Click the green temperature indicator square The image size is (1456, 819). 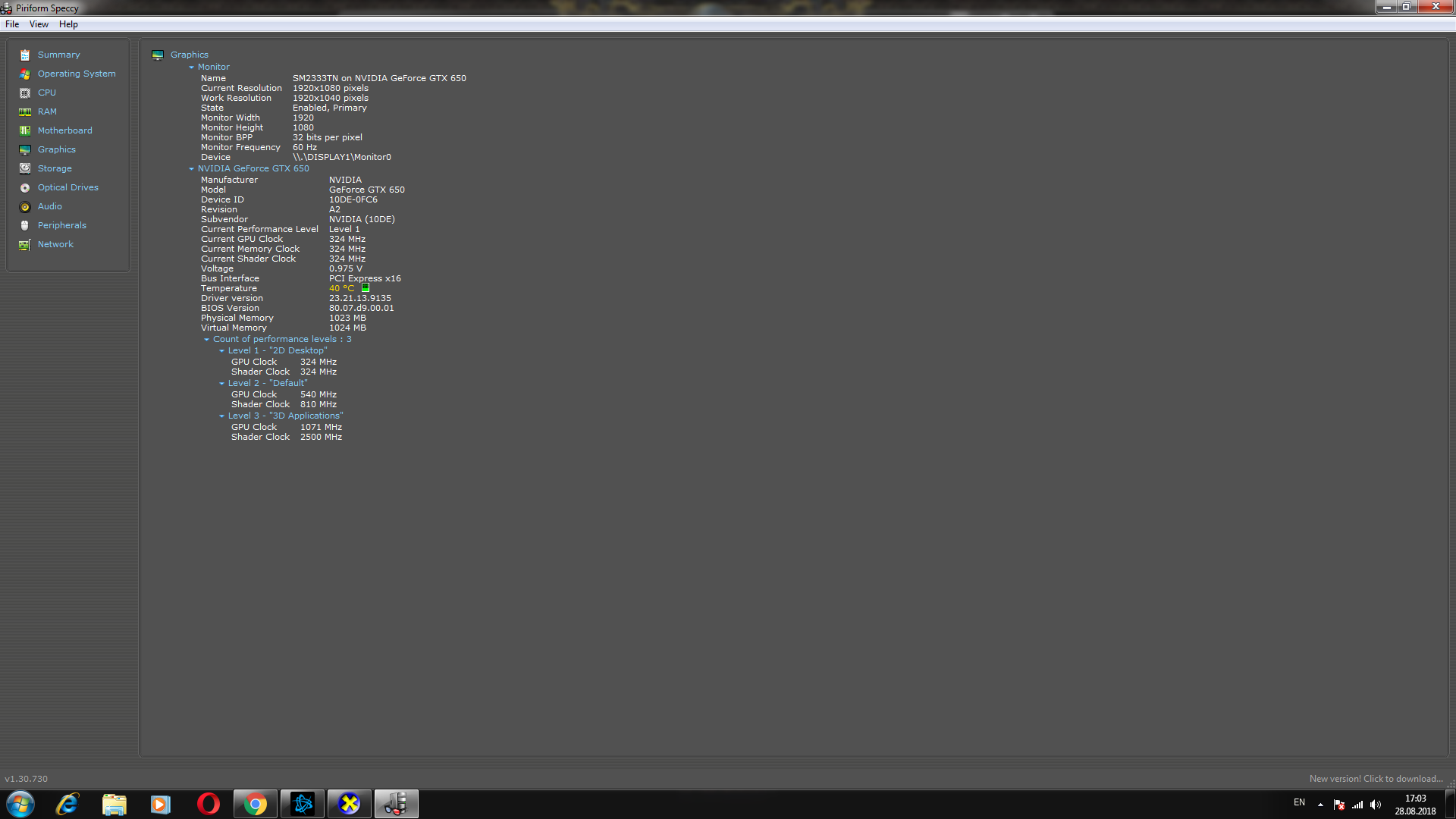[x=366, y=288]
